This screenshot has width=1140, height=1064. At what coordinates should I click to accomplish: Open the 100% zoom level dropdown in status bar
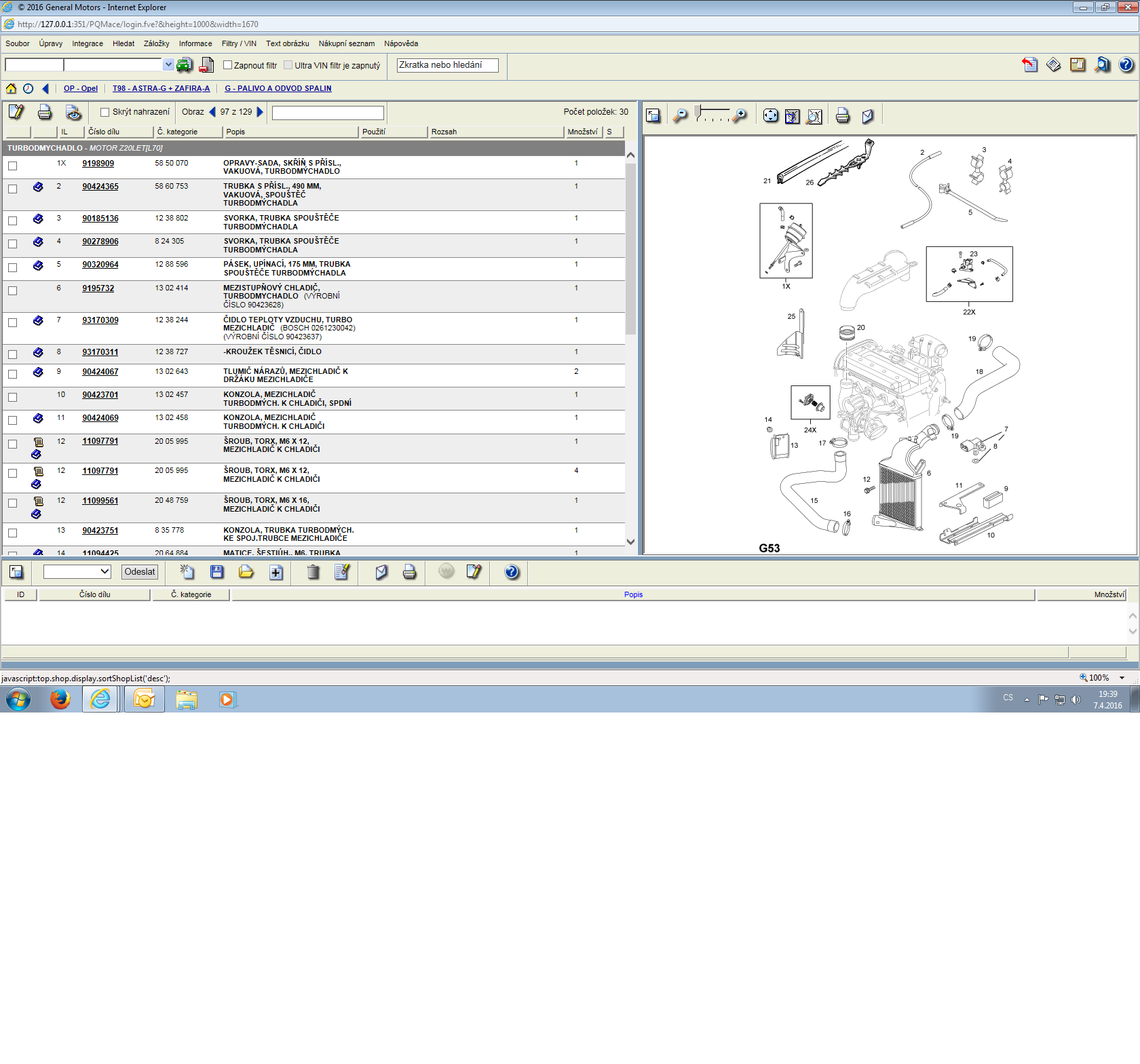click(1122, 678)
